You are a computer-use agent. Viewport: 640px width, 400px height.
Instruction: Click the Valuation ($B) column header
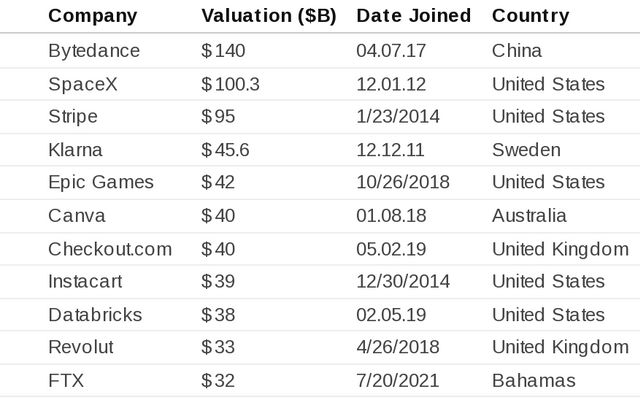coord(268,16)
